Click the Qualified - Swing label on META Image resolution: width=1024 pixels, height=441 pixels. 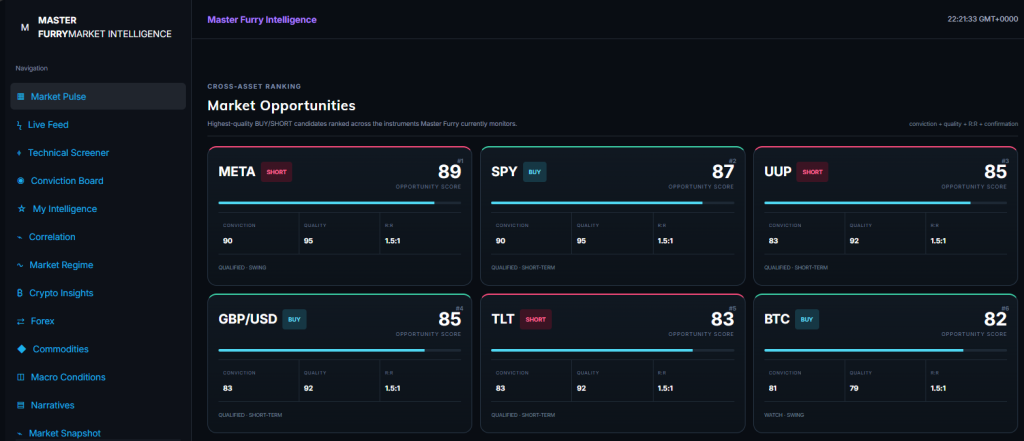click(x=242, y=267)
